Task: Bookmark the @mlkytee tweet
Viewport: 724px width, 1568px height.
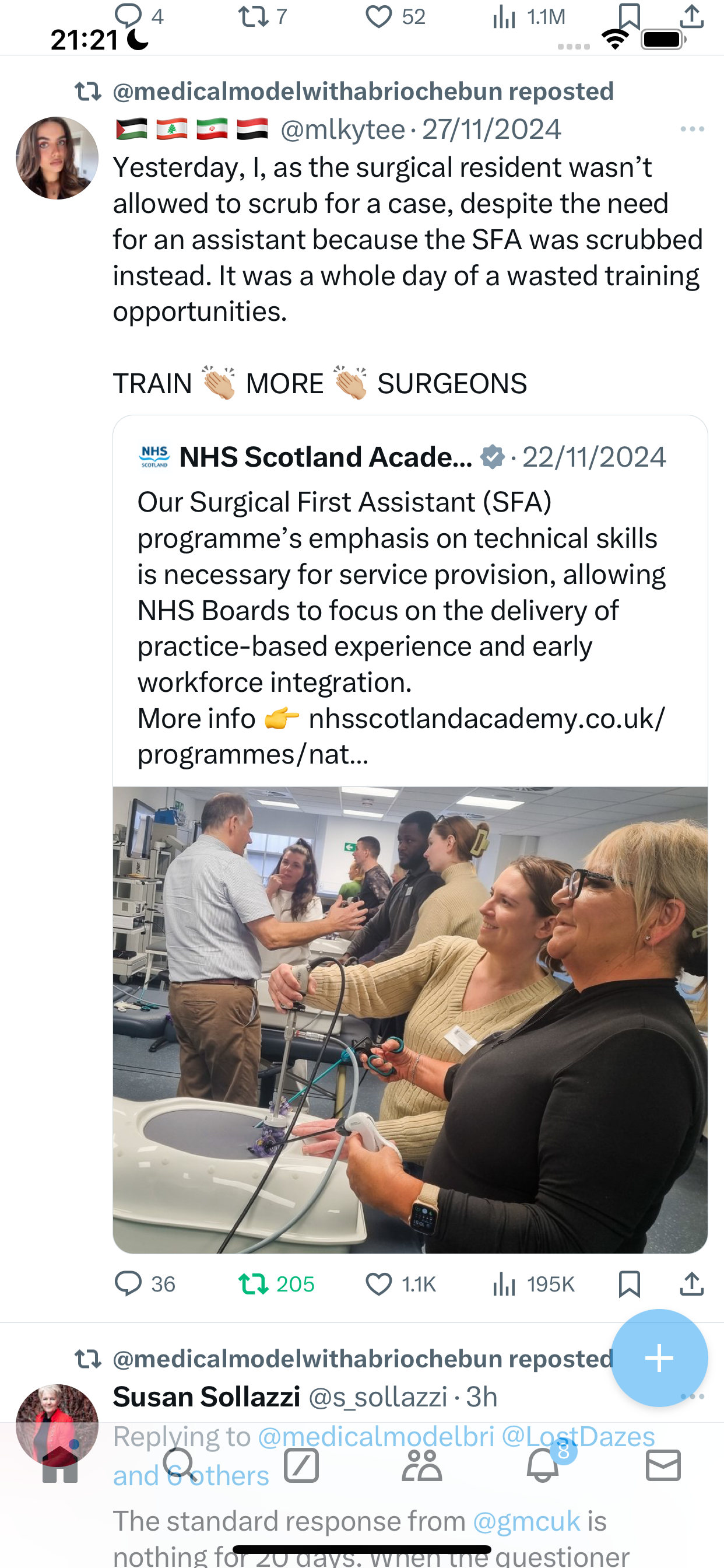Action: click(x=629, y=1284)
